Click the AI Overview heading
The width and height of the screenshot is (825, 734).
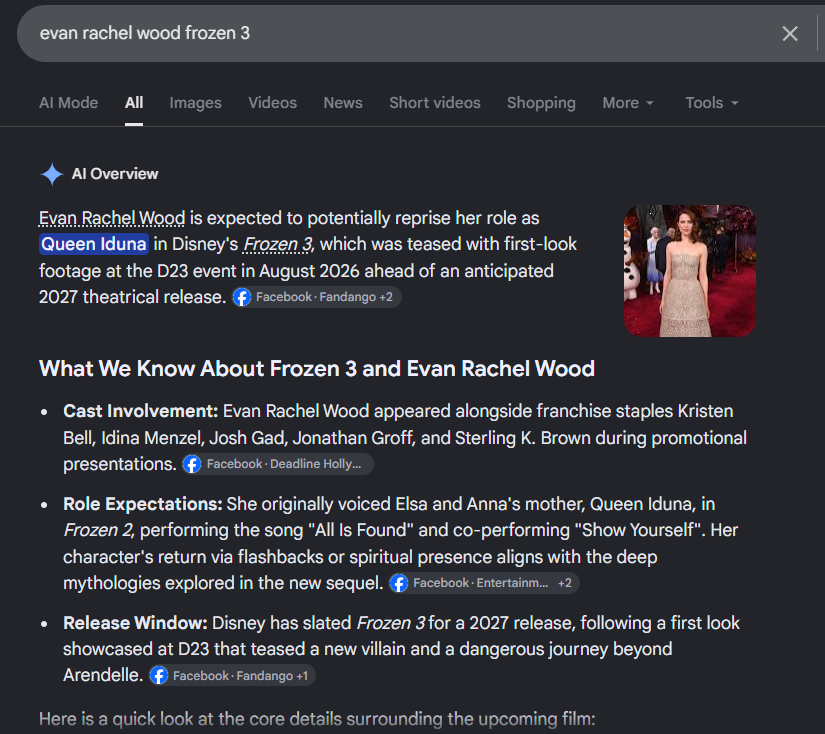[x=115, y=174]
